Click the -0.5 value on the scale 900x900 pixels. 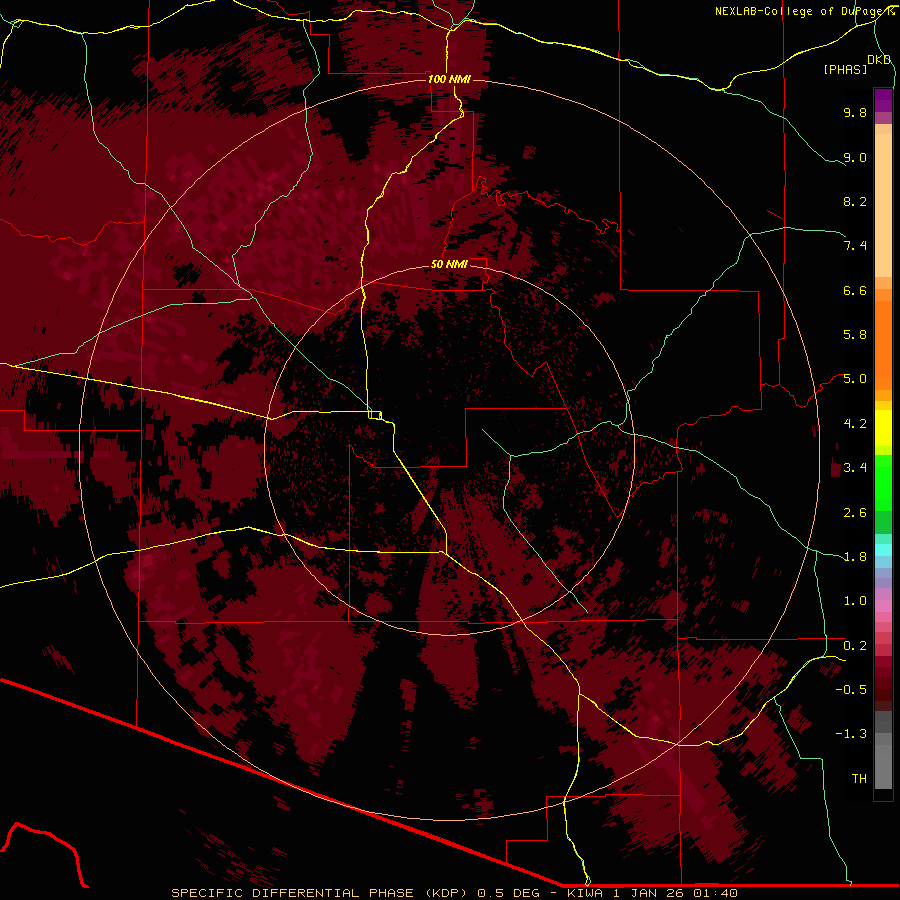click(x=851, y=690)
